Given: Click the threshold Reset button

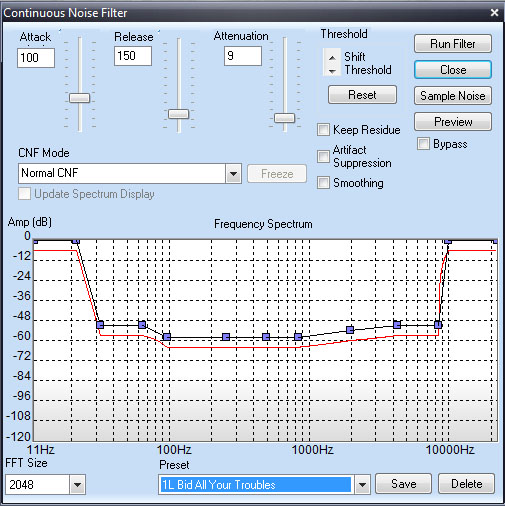Looking at the screenshot, I should [362, 95].
